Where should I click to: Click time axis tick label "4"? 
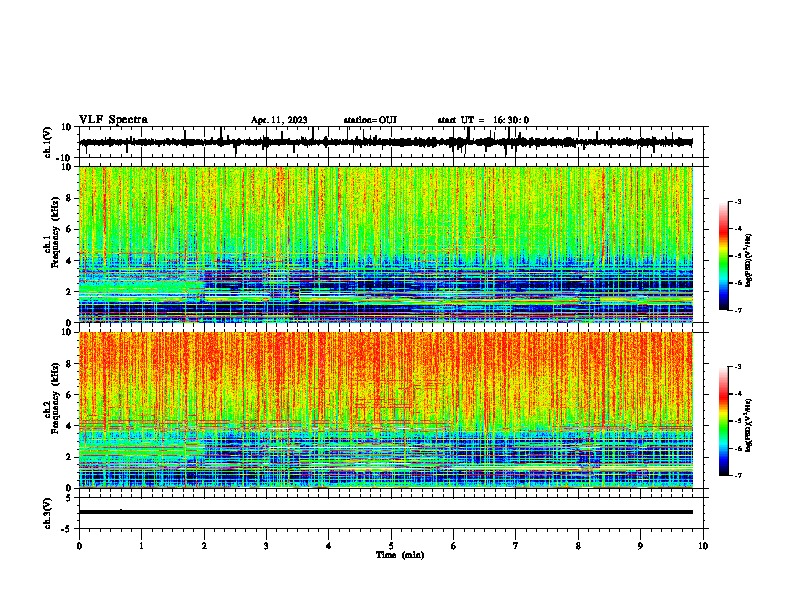pos(329,546)
